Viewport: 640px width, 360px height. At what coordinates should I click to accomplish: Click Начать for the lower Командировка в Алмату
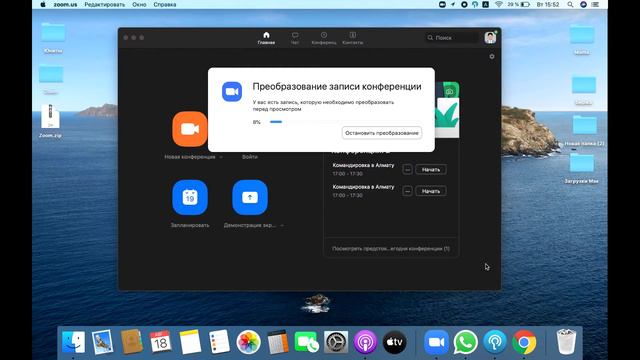coord(431,191)
